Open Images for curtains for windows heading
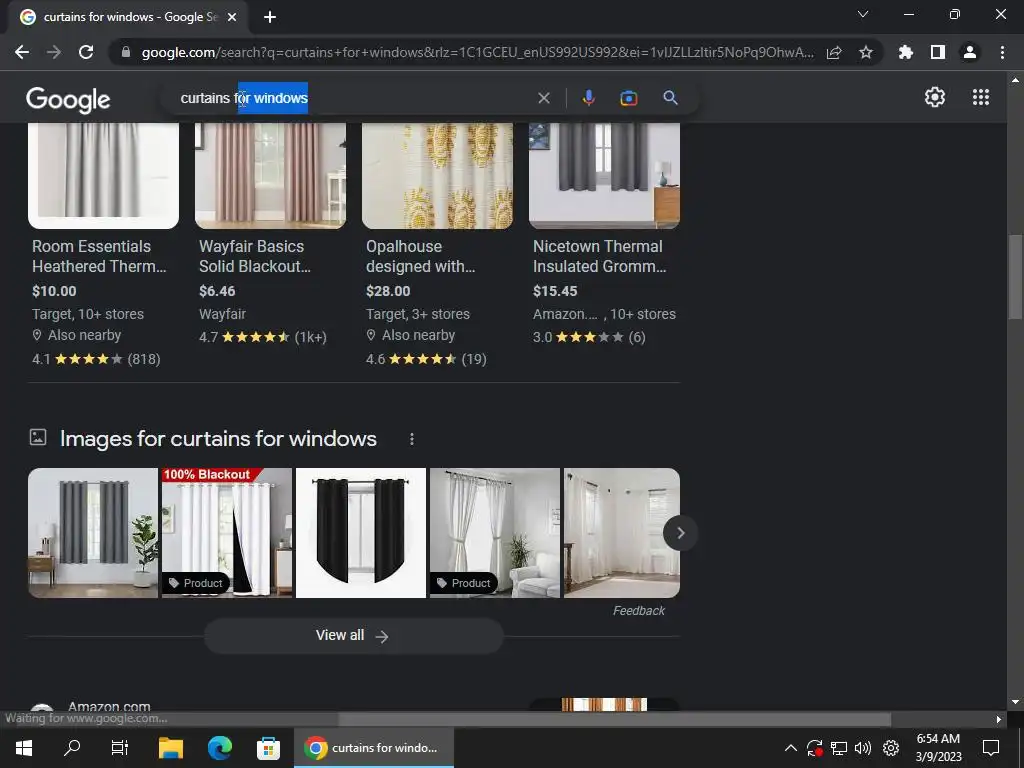The height and width of the screenshot is (768, 1024). (x=218, y=439)
